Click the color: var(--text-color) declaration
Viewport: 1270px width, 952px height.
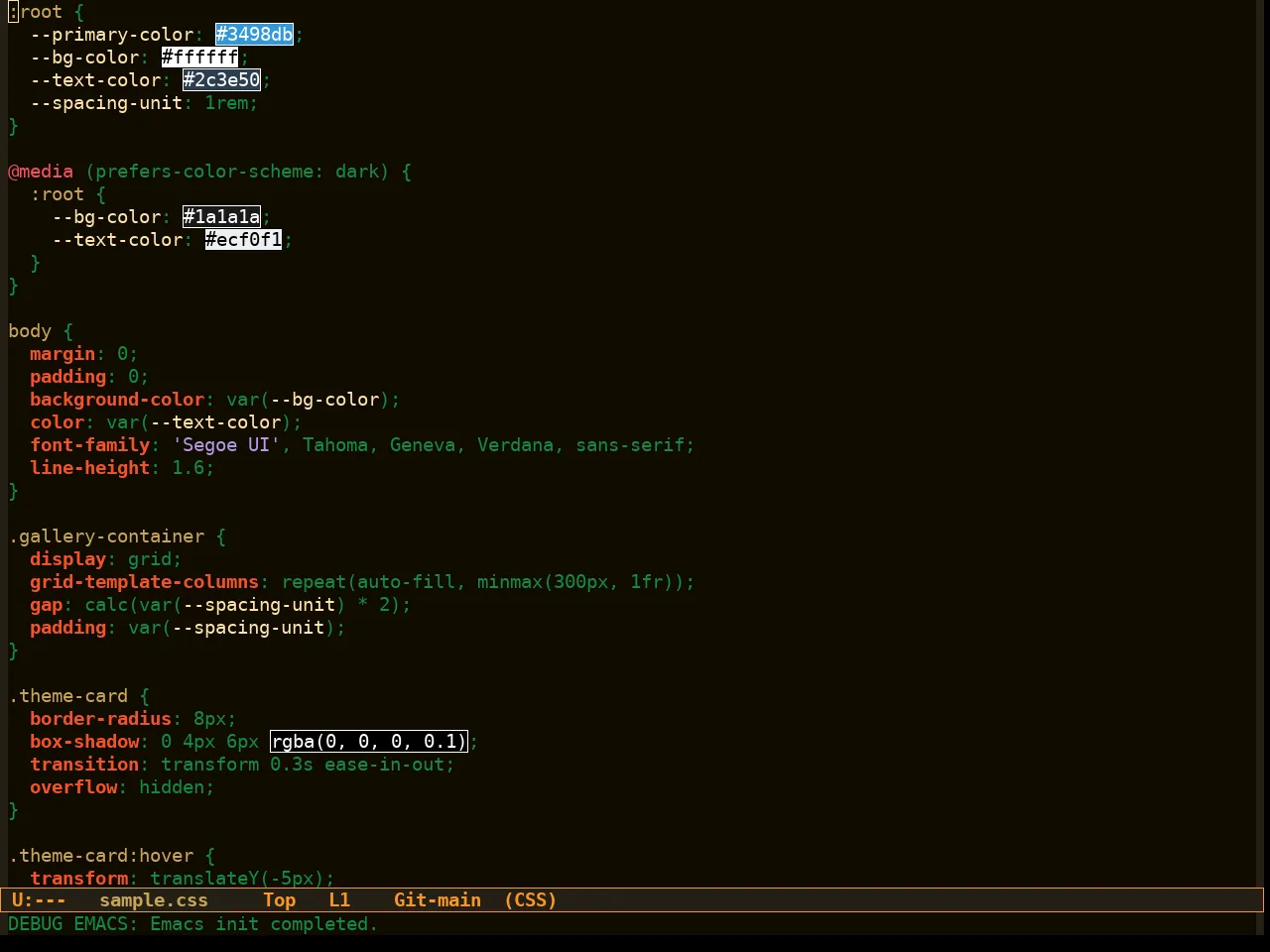(166, 422)
